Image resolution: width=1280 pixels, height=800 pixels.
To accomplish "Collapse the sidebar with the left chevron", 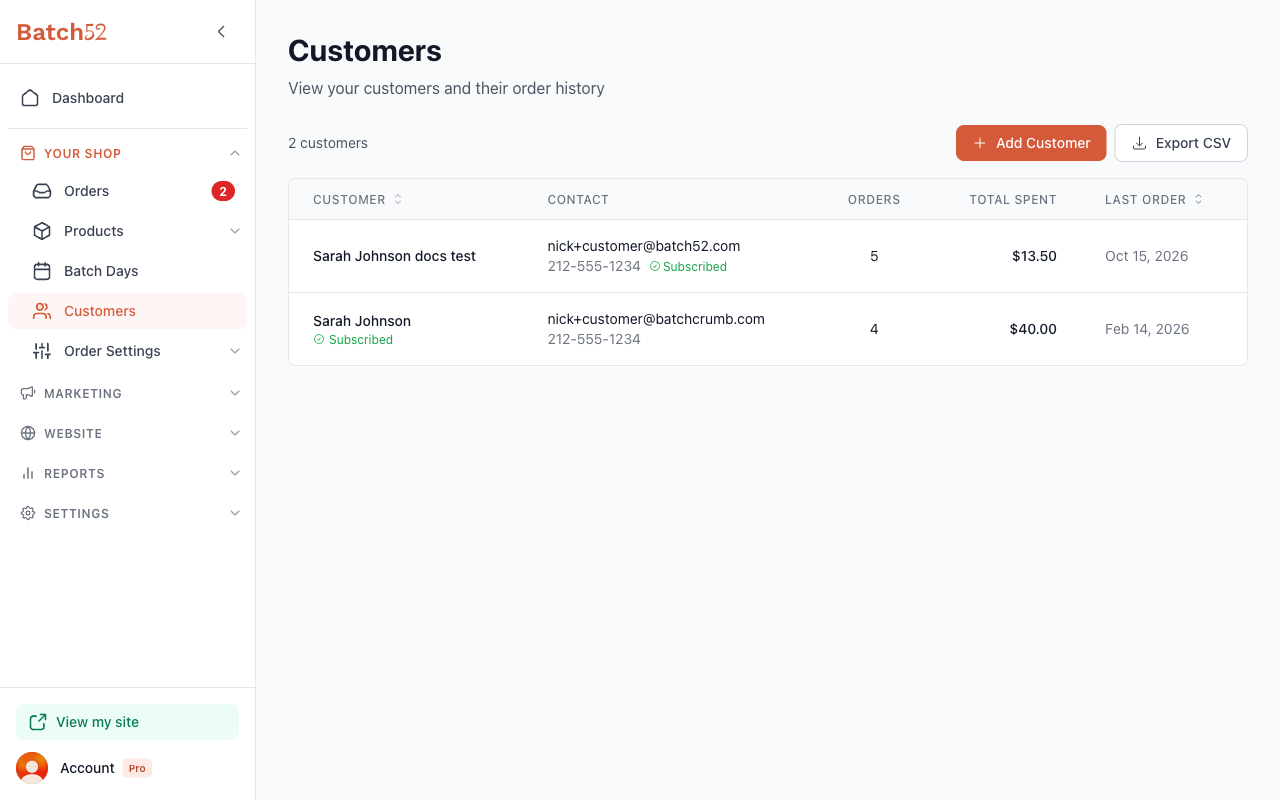I will pos(221,32).
